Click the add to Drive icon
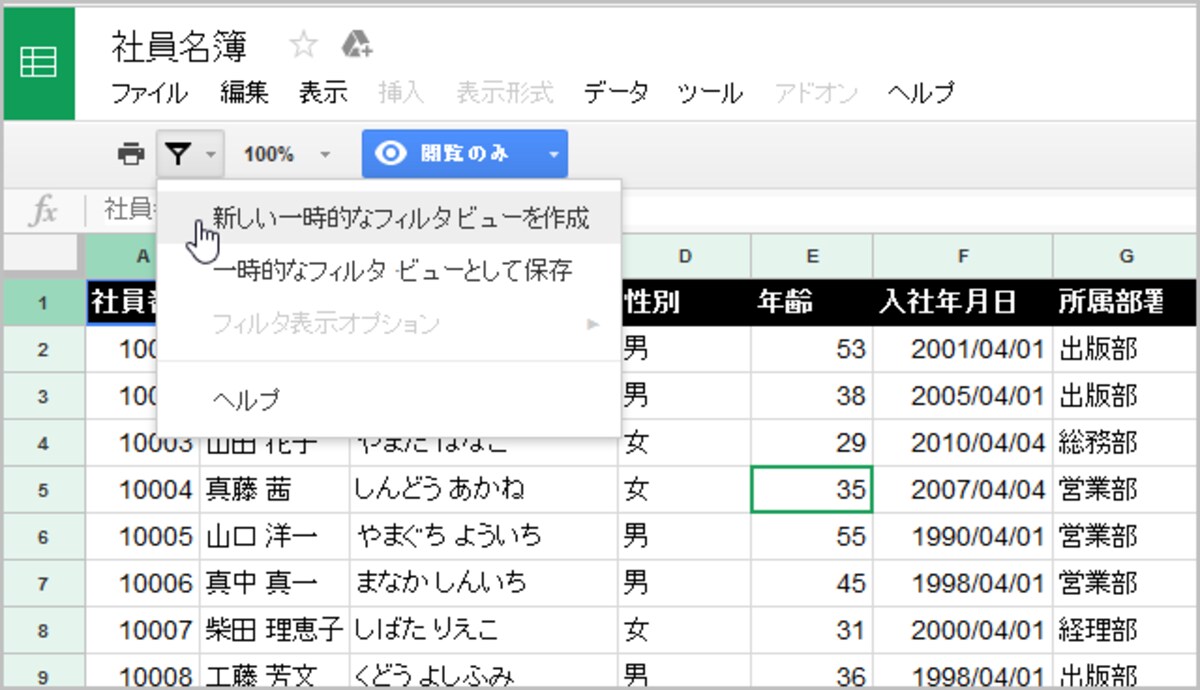Image resolution: width=1200 pixels, height=690 pixels. pos(356,45)
